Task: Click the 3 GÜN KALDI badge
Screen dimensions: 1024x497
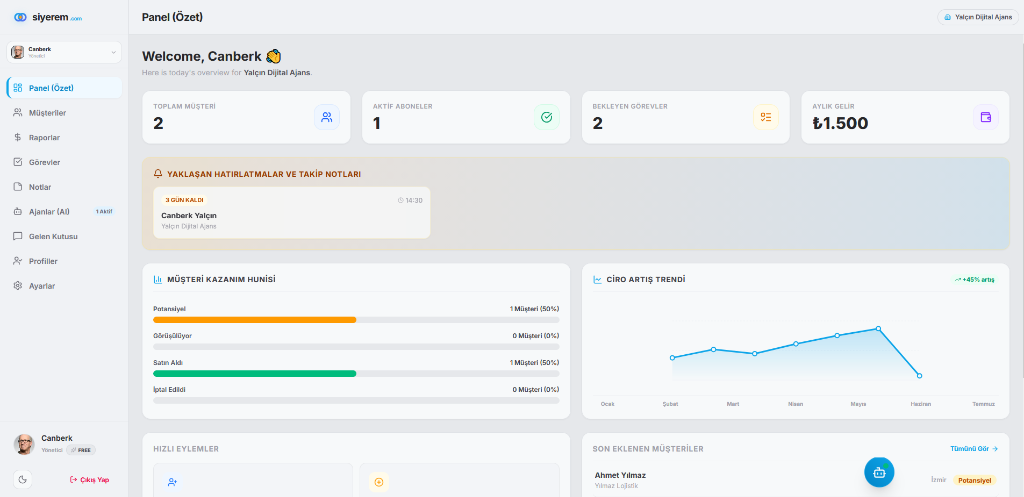Action: (x=185, y=200)
